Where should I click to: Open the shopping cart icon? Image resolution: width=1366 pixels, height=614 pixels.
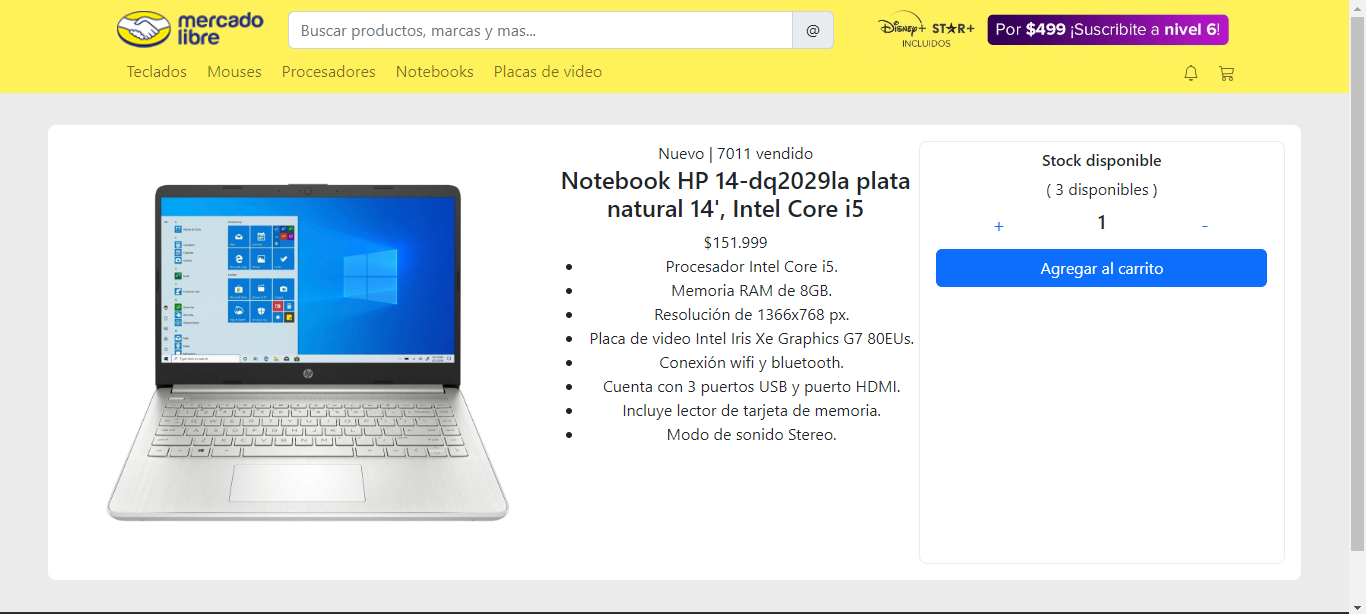[1226, 73]
